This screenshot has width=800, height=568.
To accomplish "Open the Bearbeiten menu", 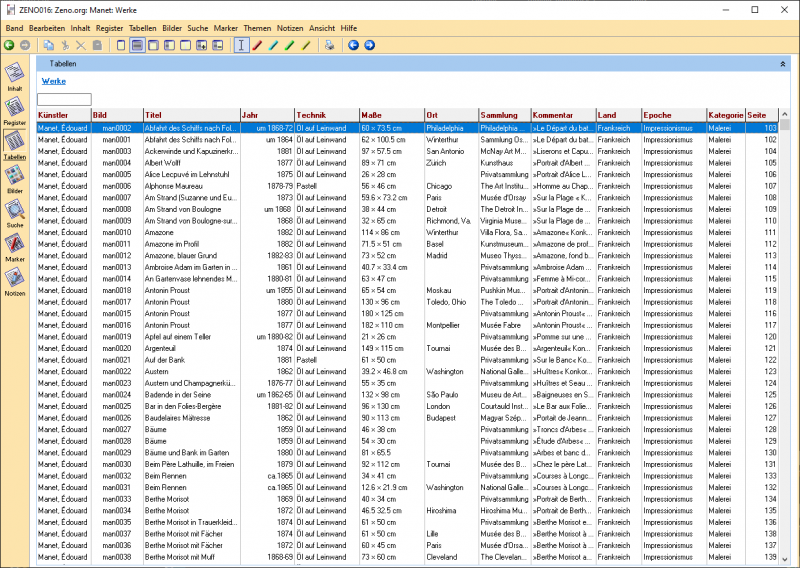I will coord(46,29).
